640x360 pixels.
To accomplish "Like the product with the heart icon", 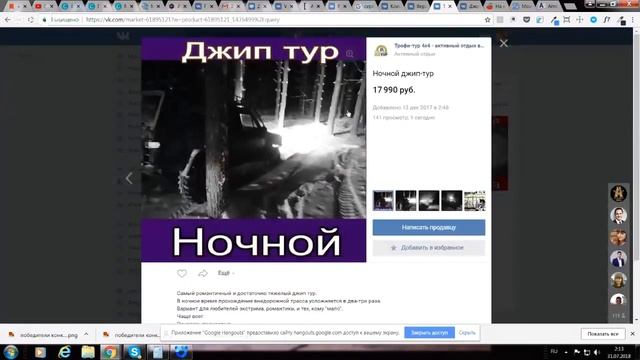I will 182,273.
